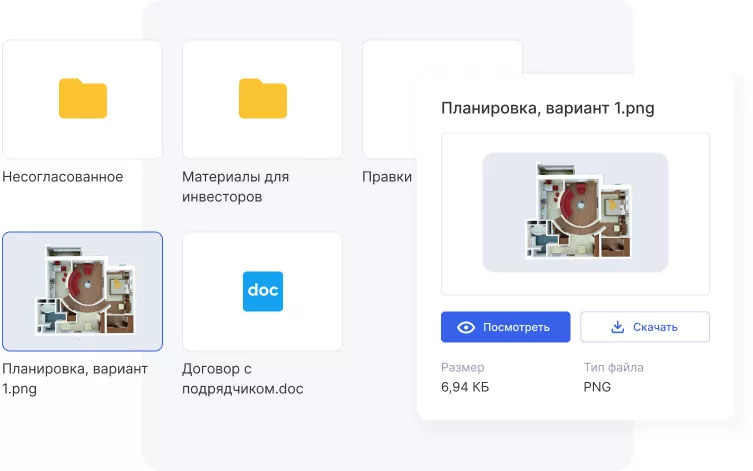Select the floor plan thumbnail tile
753x471 pixels.
(x=82, y=291)
